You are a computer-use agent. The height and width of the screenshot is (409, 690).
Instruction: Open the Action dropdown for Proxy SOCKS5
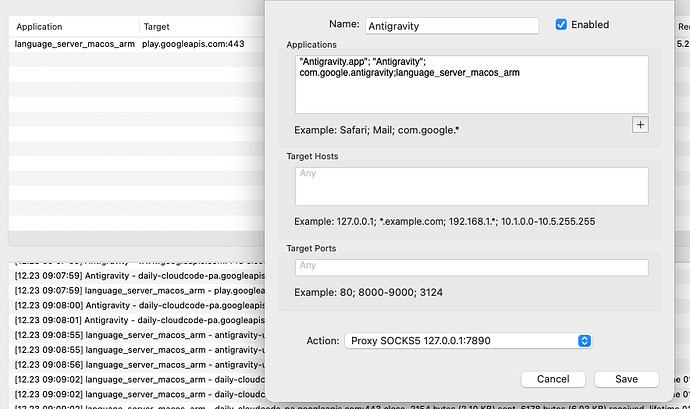pos(468,341)
